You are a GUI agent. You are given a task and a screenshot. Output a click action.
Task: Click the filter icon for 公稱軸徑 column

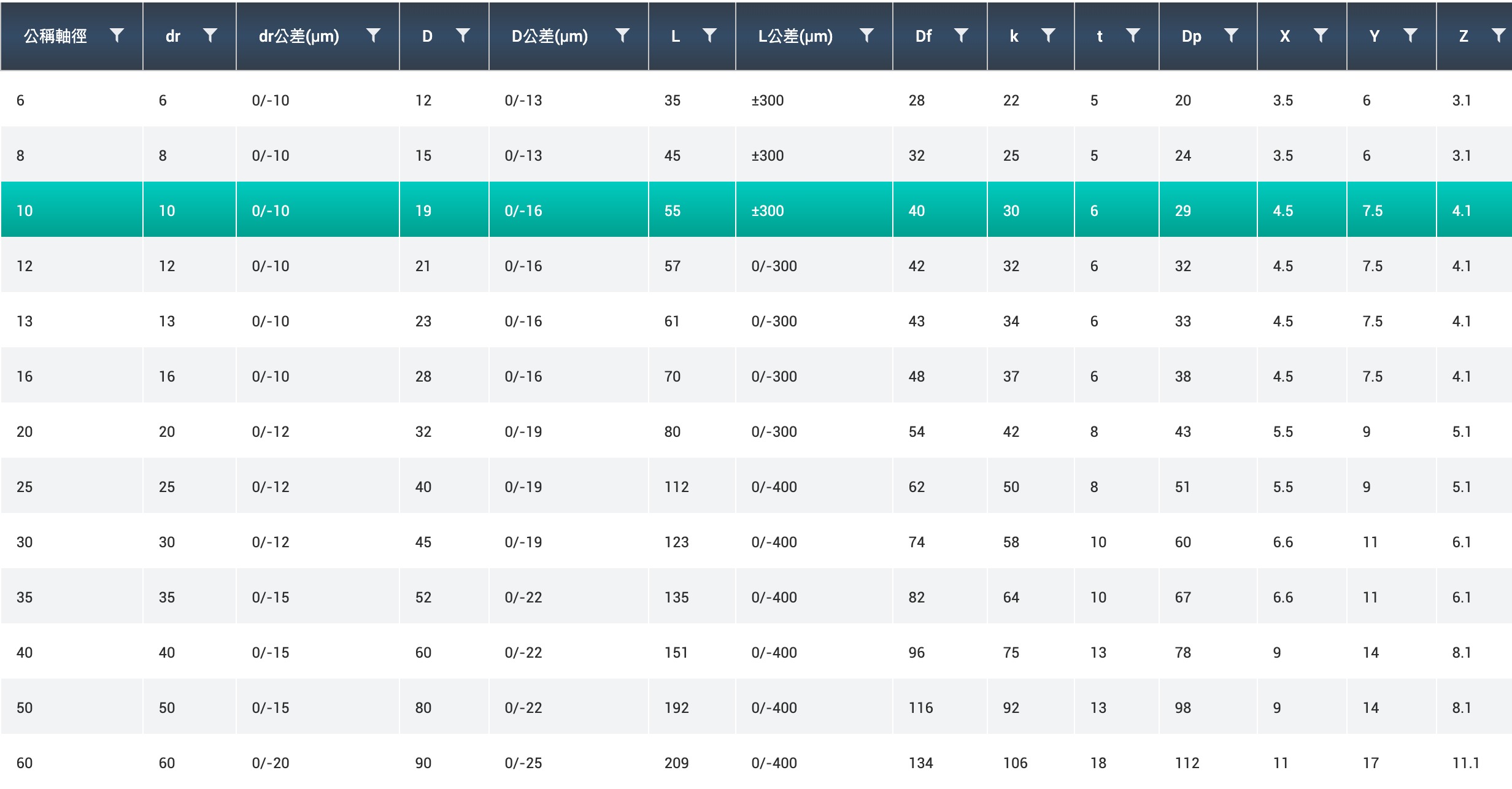pos(117,36)
